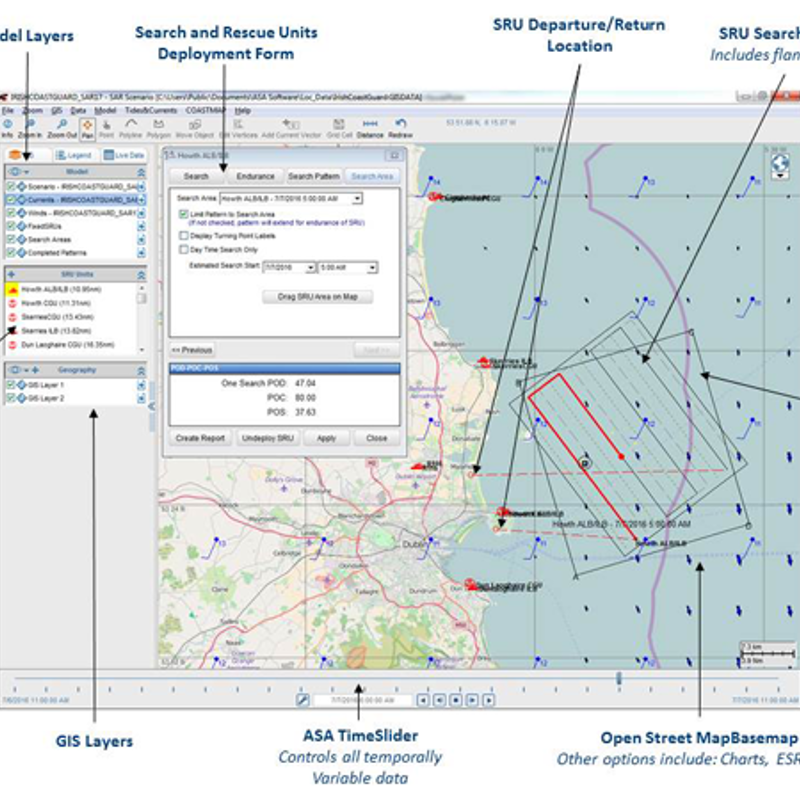Viewport: 800px width, 800px height.
Task: Click the Polygon drawing tool
Action: pos(158,126)
